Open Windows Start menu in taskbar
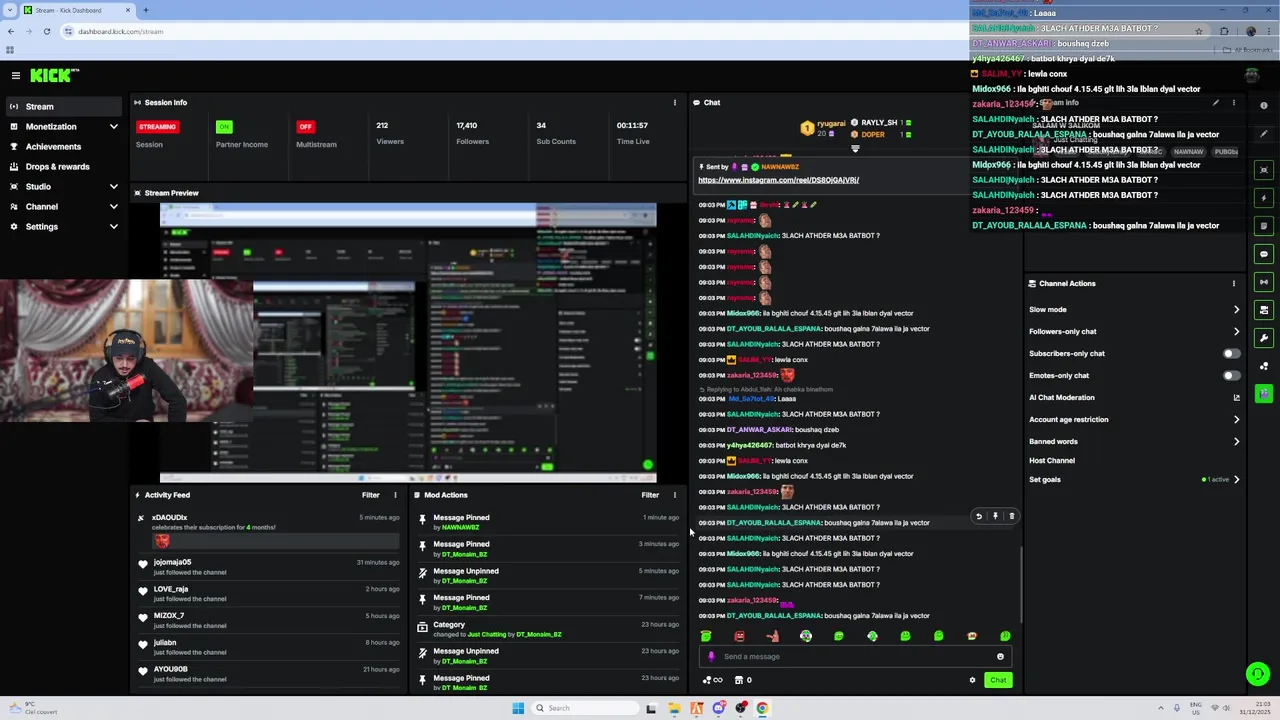Image resolution: width=1280 pixels, height=720 pixels. pyautogui.click(x=518, y=708)
